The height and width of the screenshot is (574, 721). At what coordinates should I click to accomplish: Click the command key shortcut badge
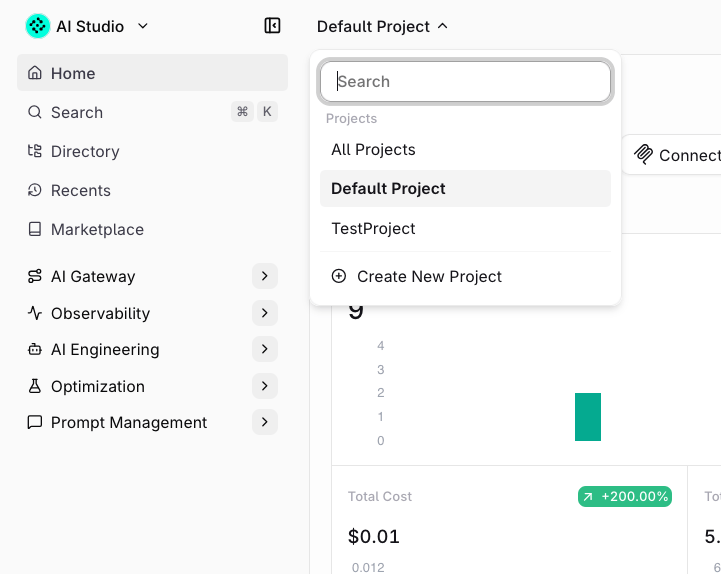point(242,111)
